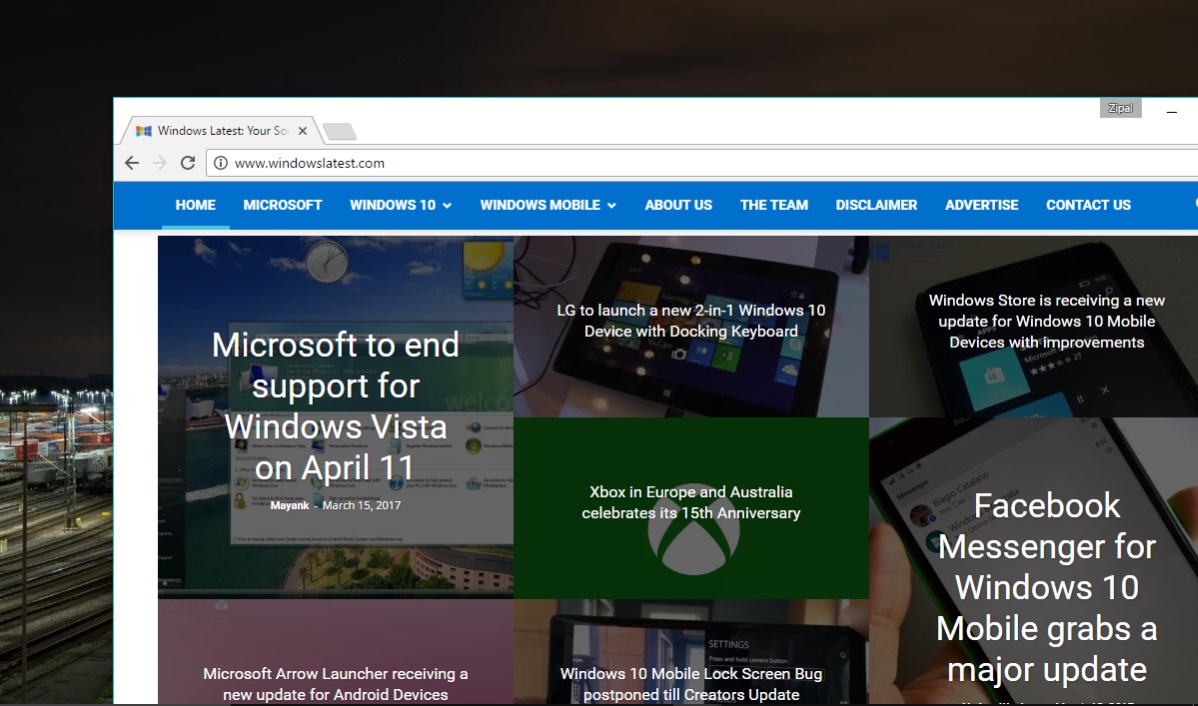Click the Zipal profile button
This screenshot has width=1198, height=706.
(1121, 108)
